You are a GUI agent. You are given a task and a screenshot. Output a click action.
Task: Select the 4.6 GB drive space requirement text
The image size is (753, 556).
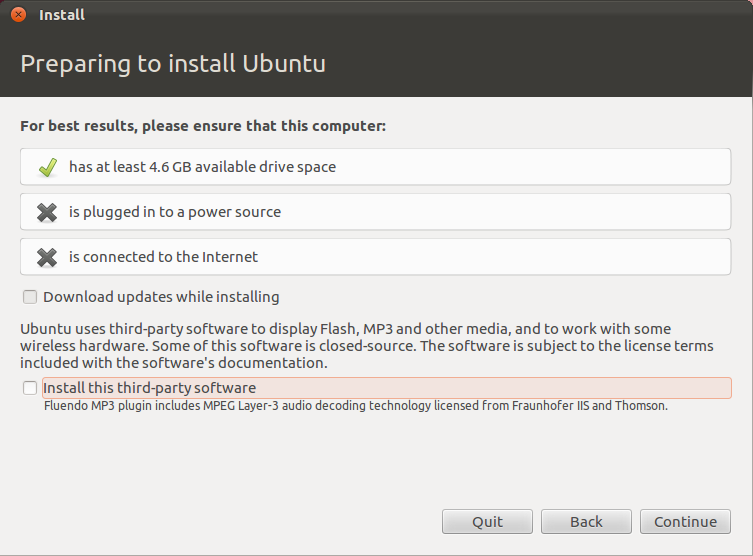coord(202,167)
